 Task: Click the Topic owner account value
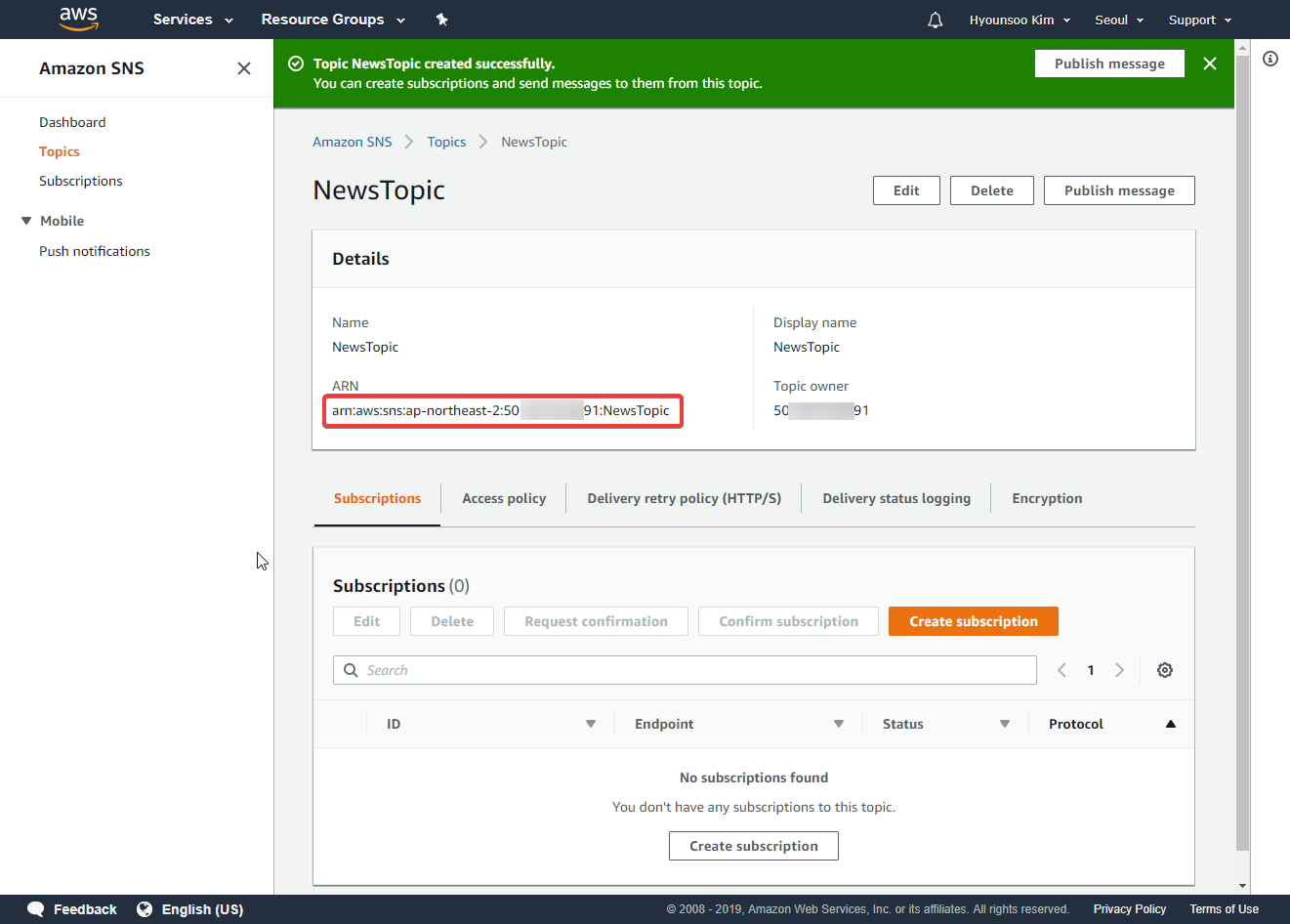tap(821, 410)
